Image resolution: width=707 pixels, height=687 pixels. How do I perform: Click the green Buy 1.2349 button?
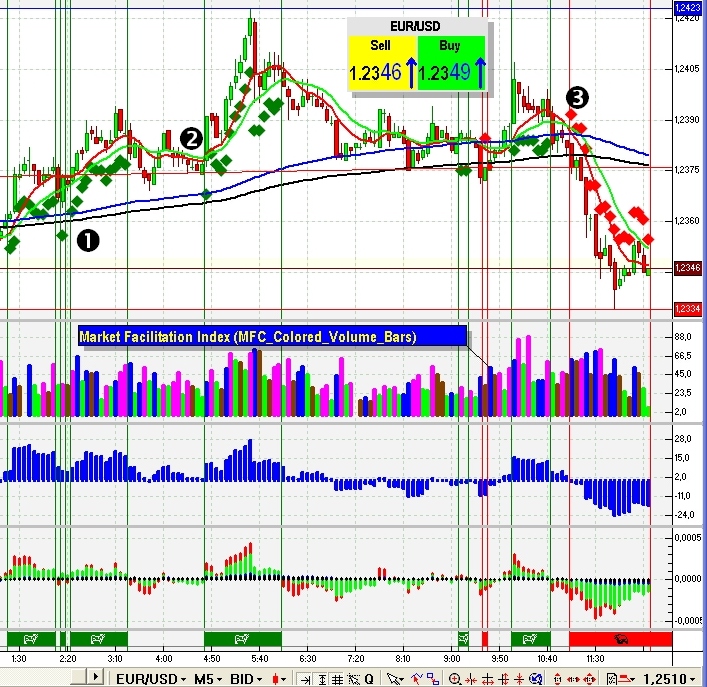click(451, 63)
